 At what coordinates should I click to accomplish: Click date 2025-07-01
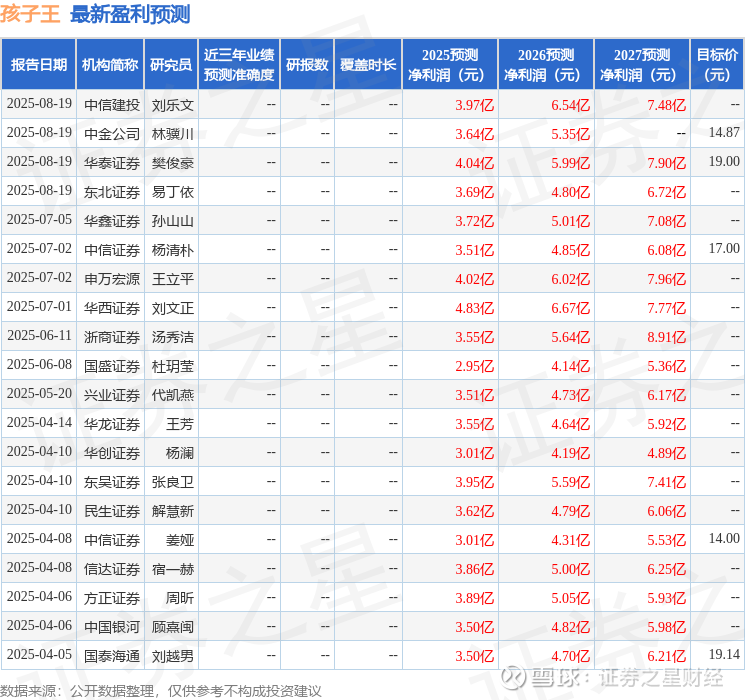pos(39,307)
